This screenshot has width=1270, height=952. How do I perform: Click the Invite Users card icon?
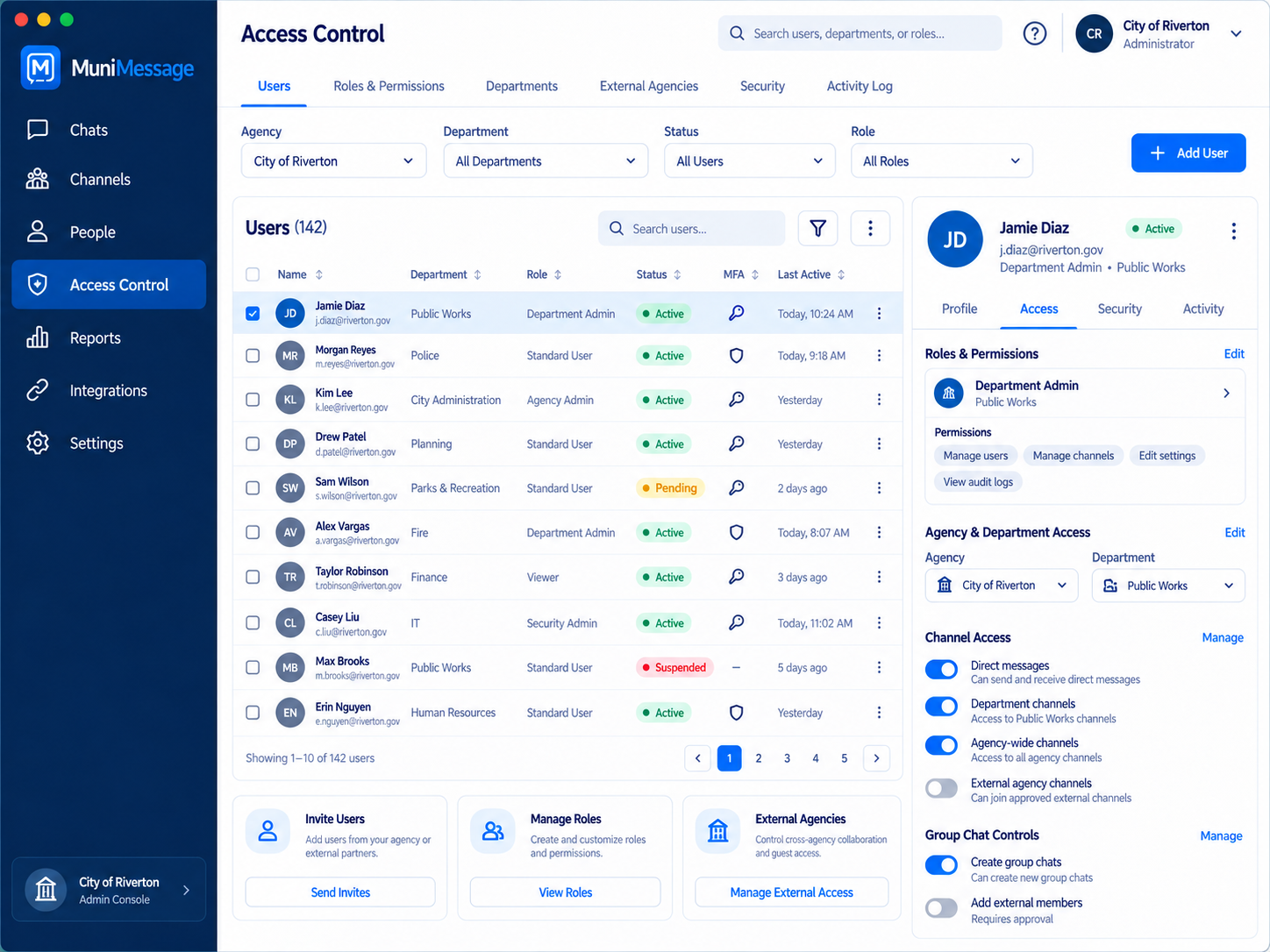[x=268, y=831]
